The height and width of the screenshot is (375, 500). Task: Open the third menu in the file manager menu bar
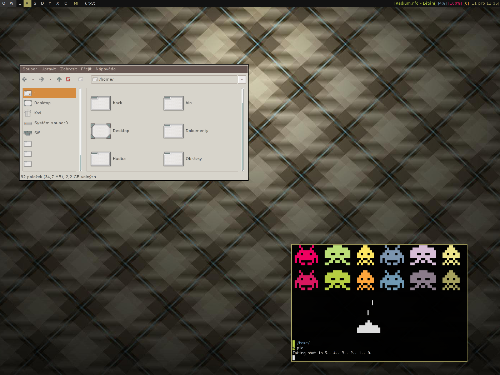(x=68, y=69)
